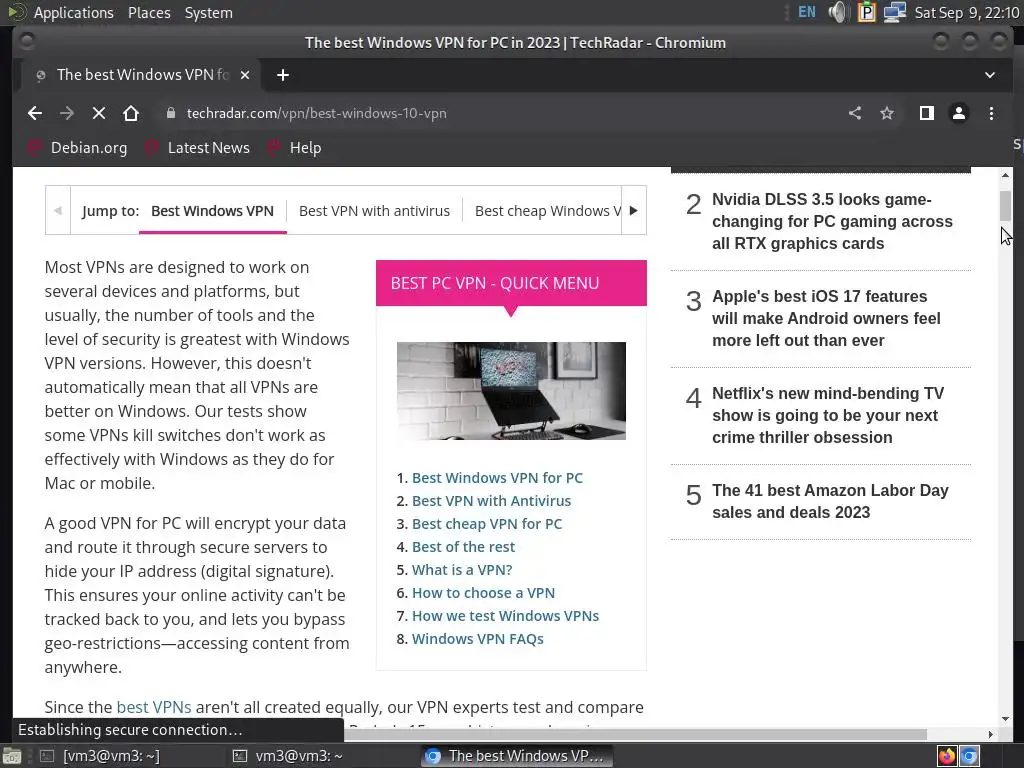Click the date and time clock
Viewport: 1024px width, 768px height.
[x=967, y=12]
